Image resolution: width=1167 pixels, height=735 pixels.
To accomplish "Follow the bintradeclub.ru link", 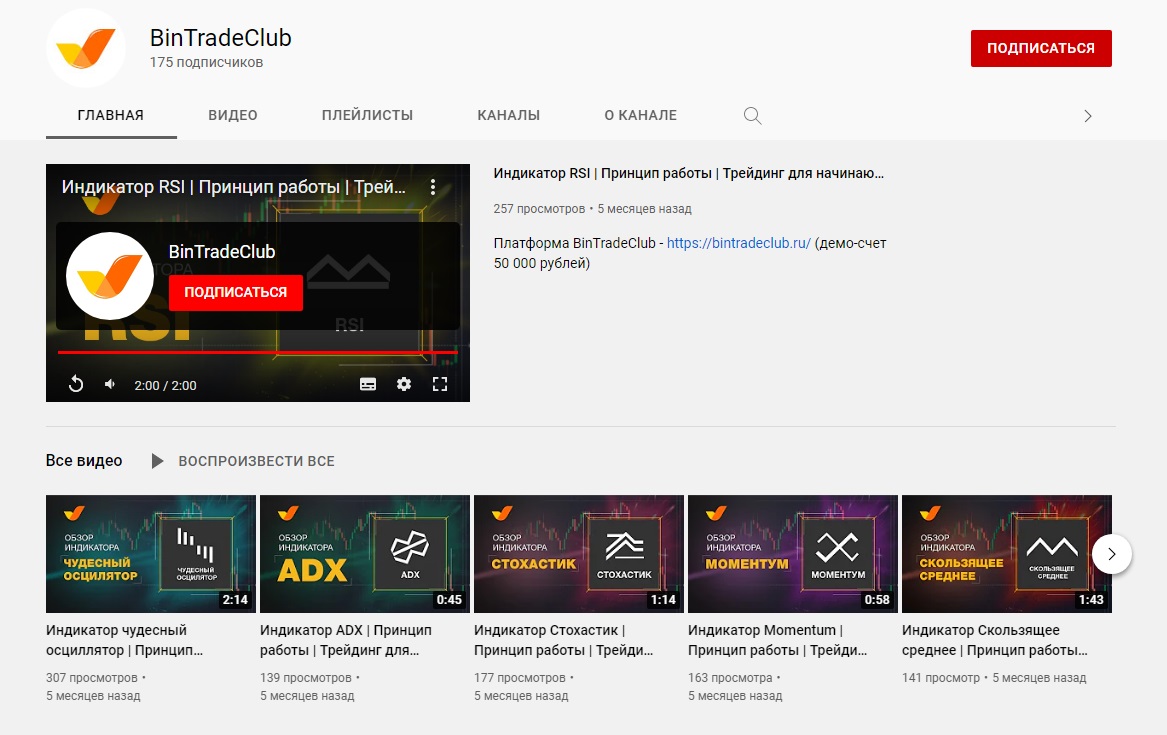I will 741,243.
